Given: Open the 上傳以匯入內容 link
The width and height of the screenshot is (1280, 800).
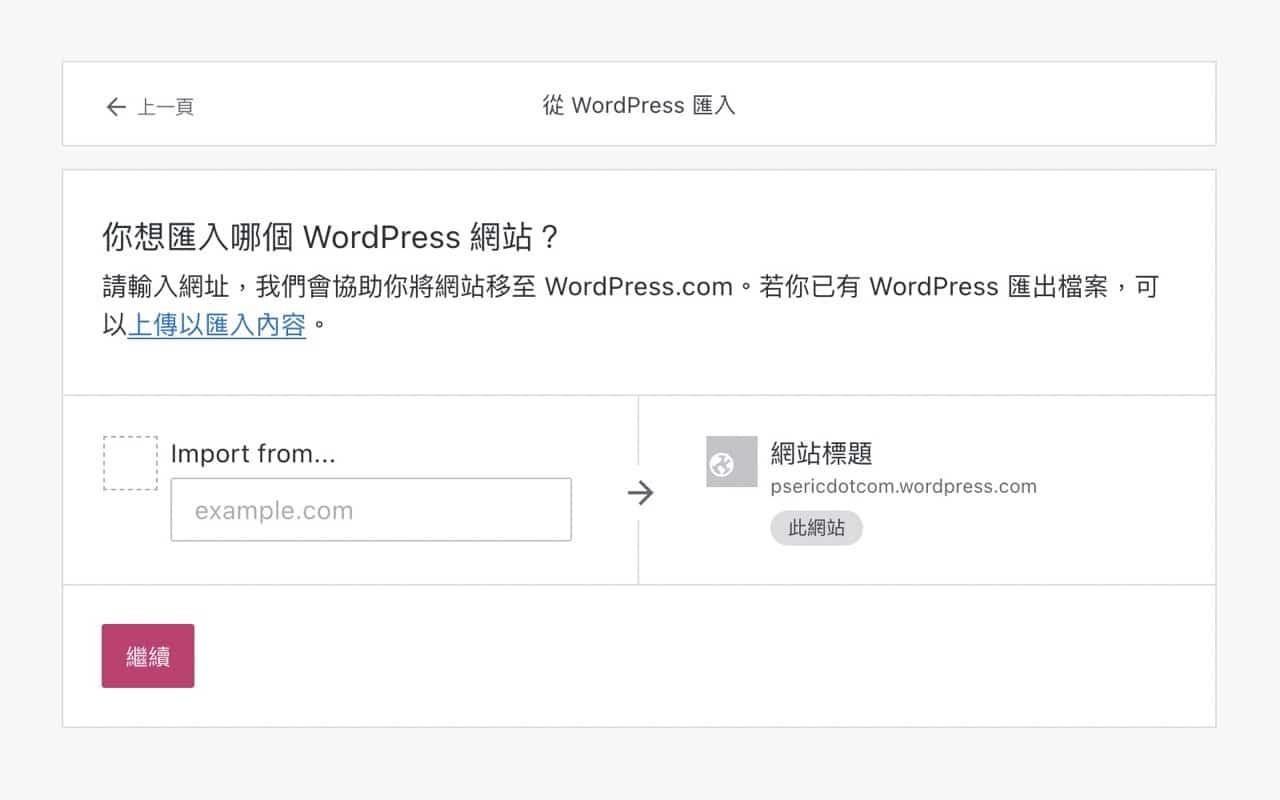Looking at the screenshot, I should click(217, 325).
